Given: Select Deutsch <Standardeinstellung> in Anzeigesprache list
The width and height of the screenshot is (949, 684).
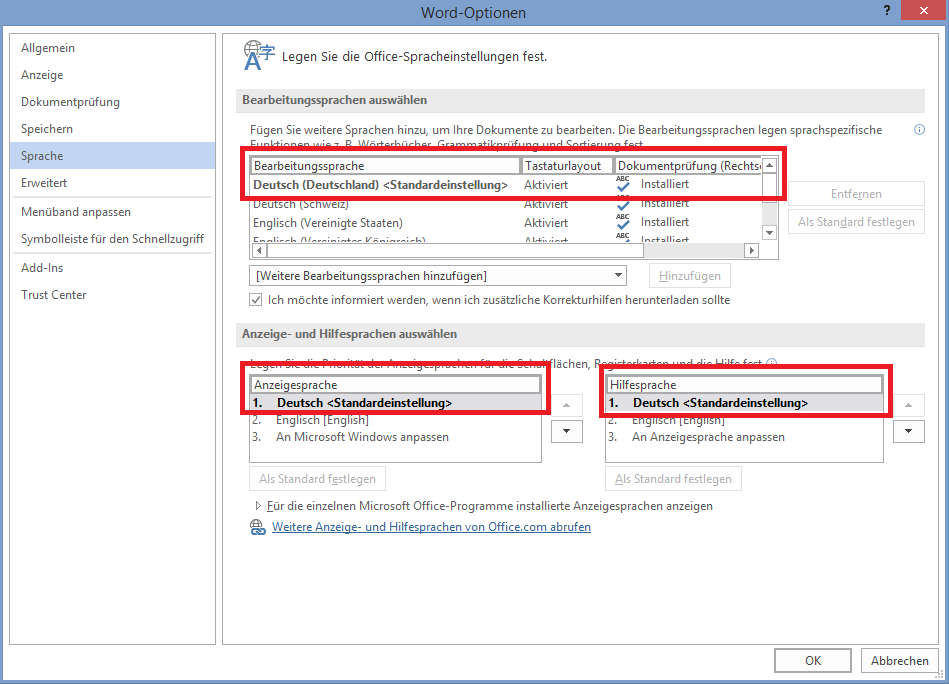Looking at the screenshot, I should pyautogui.click(x=395, y=403).
